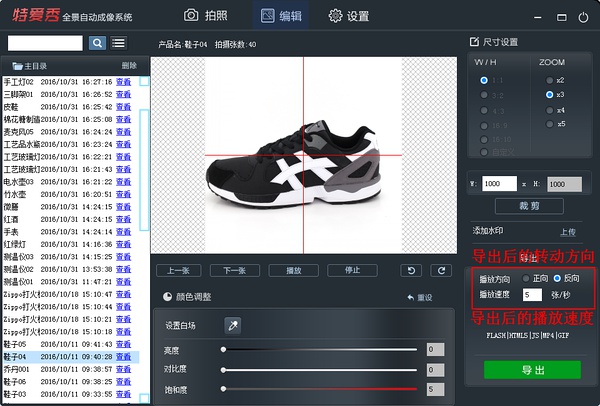Click 查看 link for 手表
The height and width of the screenshot is (406, 600).
pyautogui.click(x=124, y=232)
